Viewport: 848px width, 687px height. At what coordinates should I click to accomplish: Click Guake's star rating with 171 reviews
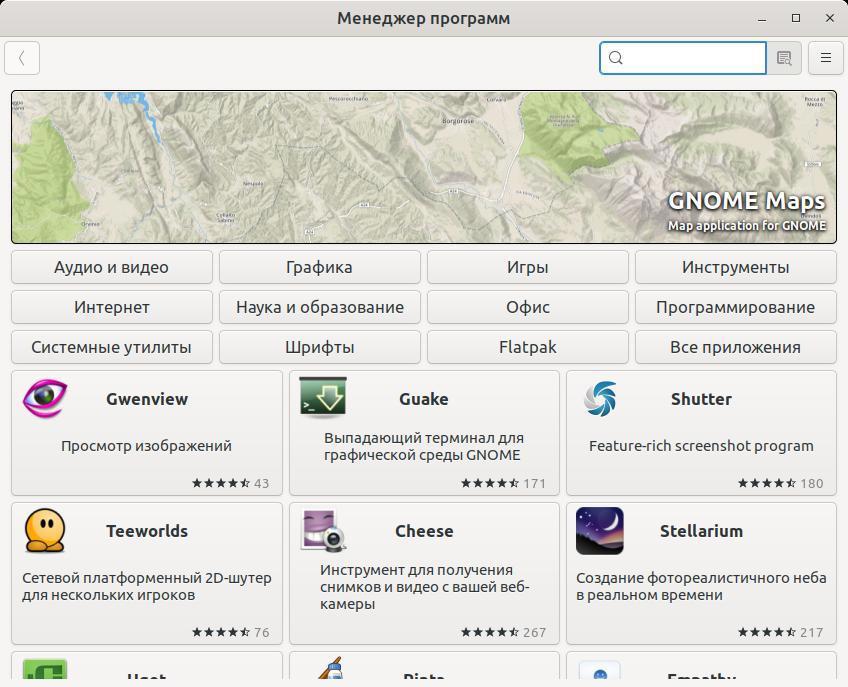pos(504,483)
